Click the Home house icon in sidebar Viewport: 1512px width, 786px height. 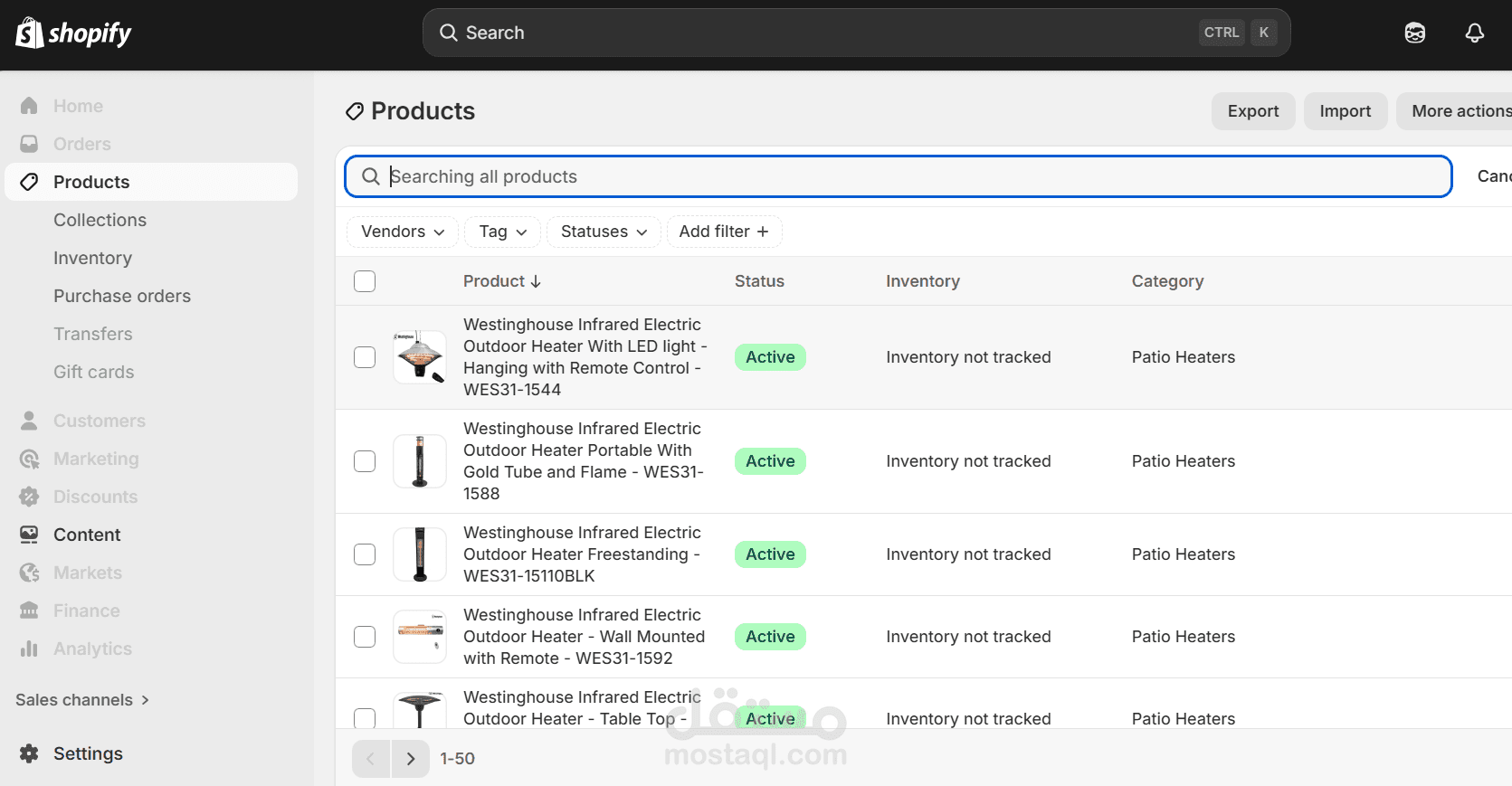[x=29, y=106]
